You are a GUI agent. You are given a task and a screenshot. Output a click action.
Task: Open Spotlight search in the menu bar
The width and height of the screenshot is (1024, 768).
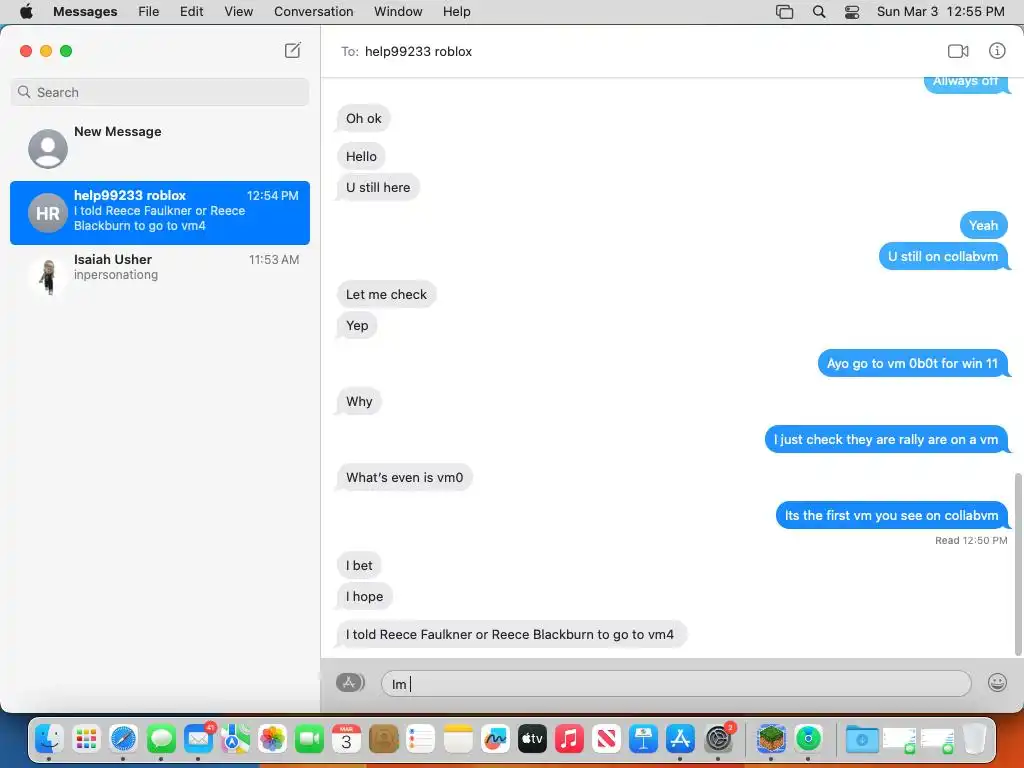click(x=818, y=11)
